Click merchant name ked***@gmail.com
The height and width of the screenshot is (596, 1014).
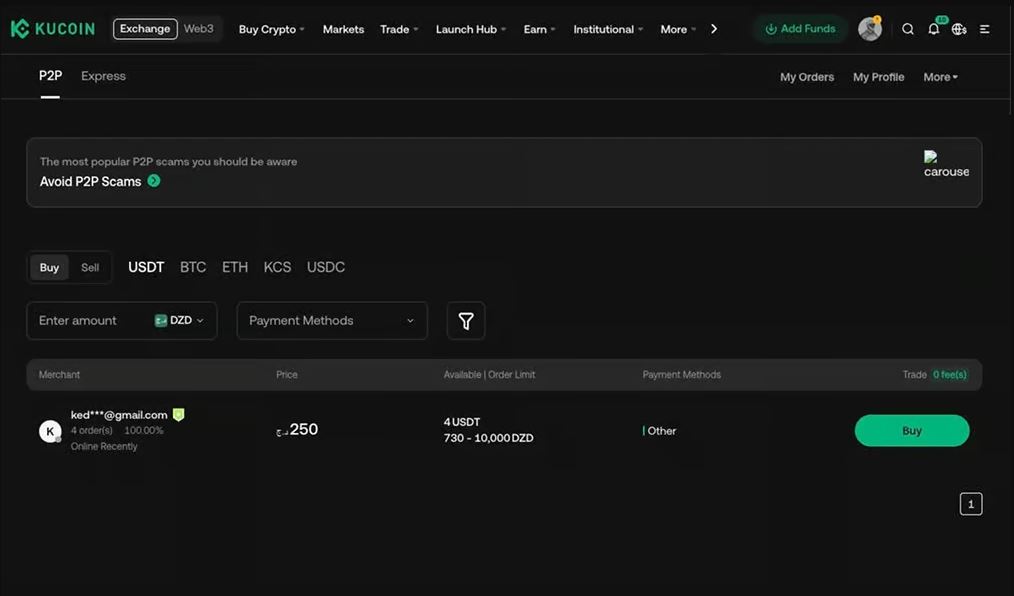coord(119,415)
